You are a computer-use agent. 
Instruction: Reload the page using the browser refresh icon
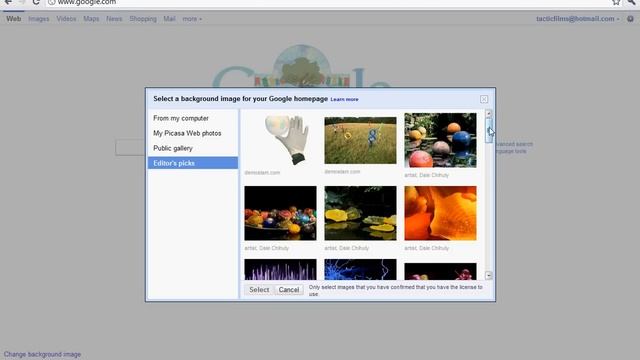[36, 2]
